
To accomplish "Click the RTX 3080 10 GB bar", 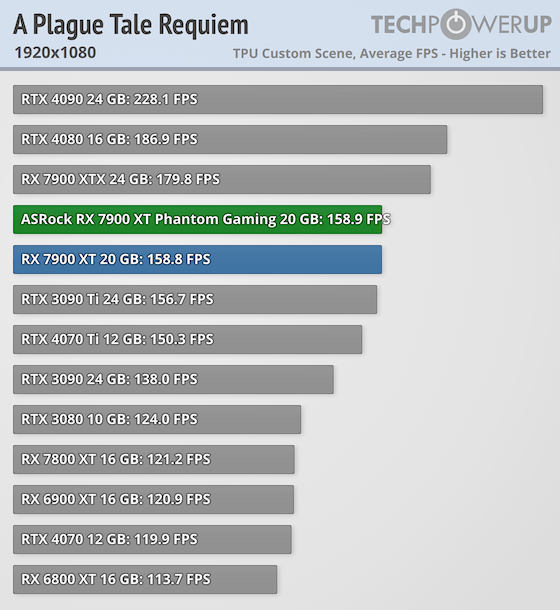I will pyautogui.click(x=157, y=419).
